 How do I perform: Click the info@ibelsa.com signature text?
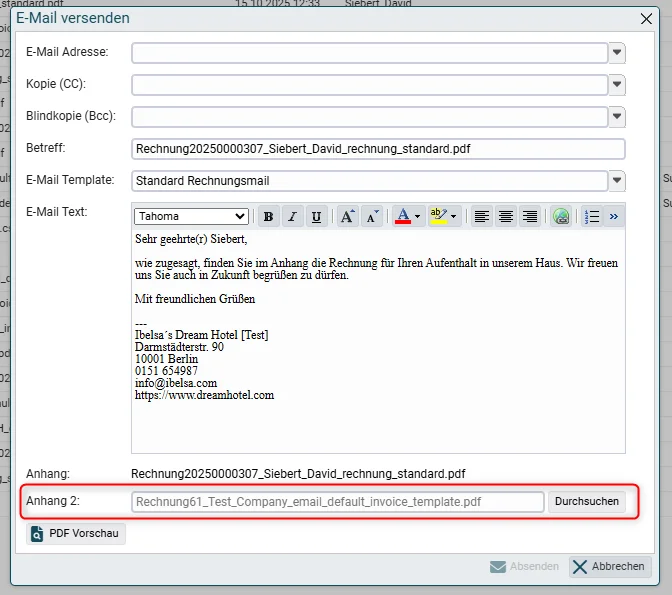[x=176, y=383]
